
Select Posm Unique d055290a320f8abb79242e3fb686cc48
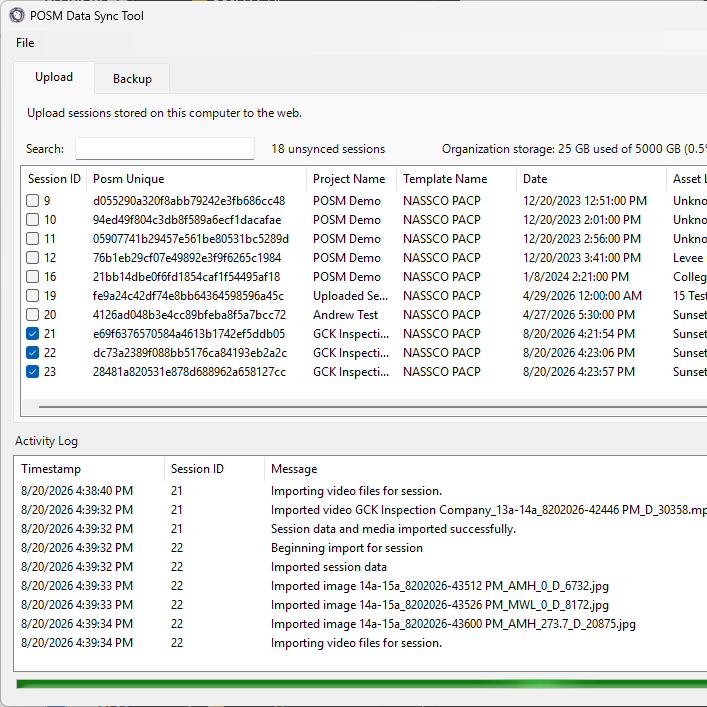pyautogui.click(x=189, y=201)
